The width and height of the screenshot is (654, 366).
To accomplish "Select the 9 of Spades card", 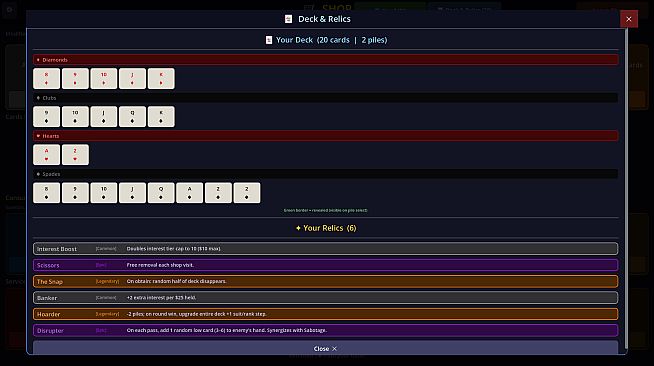I will pyautogui.click(x=75, y=193).
